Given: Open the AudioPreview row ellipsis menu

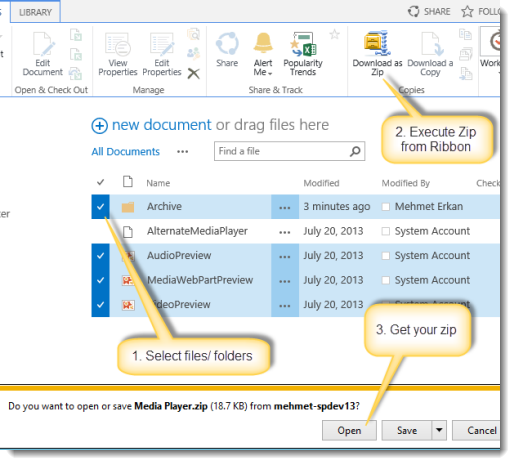Looking at the screenshot, I should coord(285,257).
